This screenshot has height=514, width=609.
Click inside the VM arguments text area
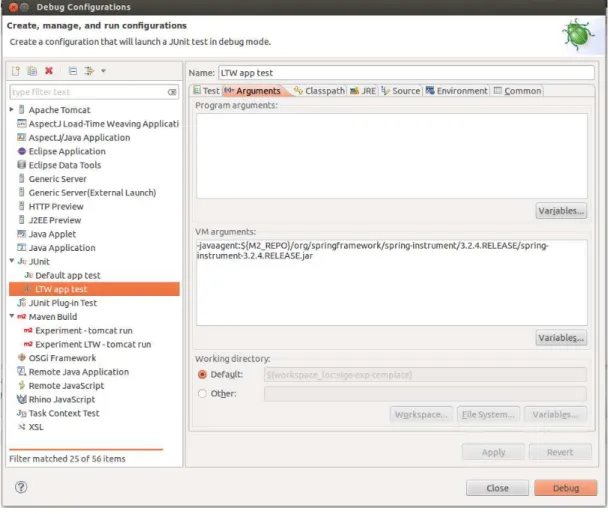[x=392, y=282]
